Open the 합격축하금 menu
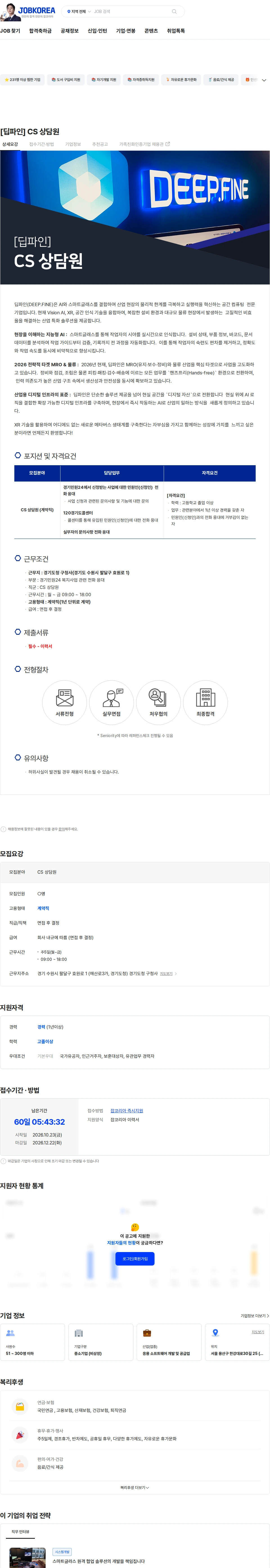 [40, 31]
